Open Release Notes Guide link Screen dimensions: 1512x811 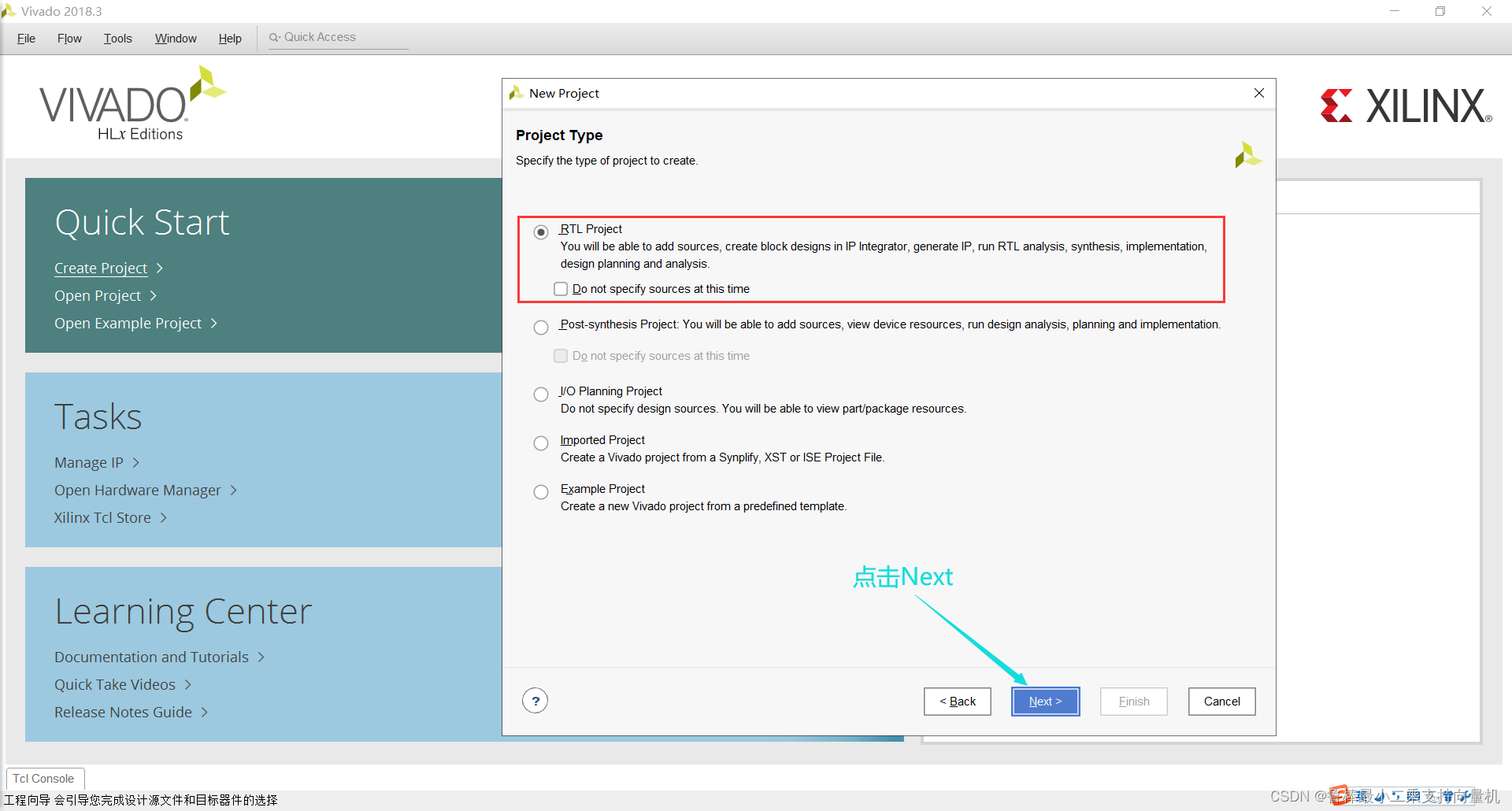coord(123,713)
